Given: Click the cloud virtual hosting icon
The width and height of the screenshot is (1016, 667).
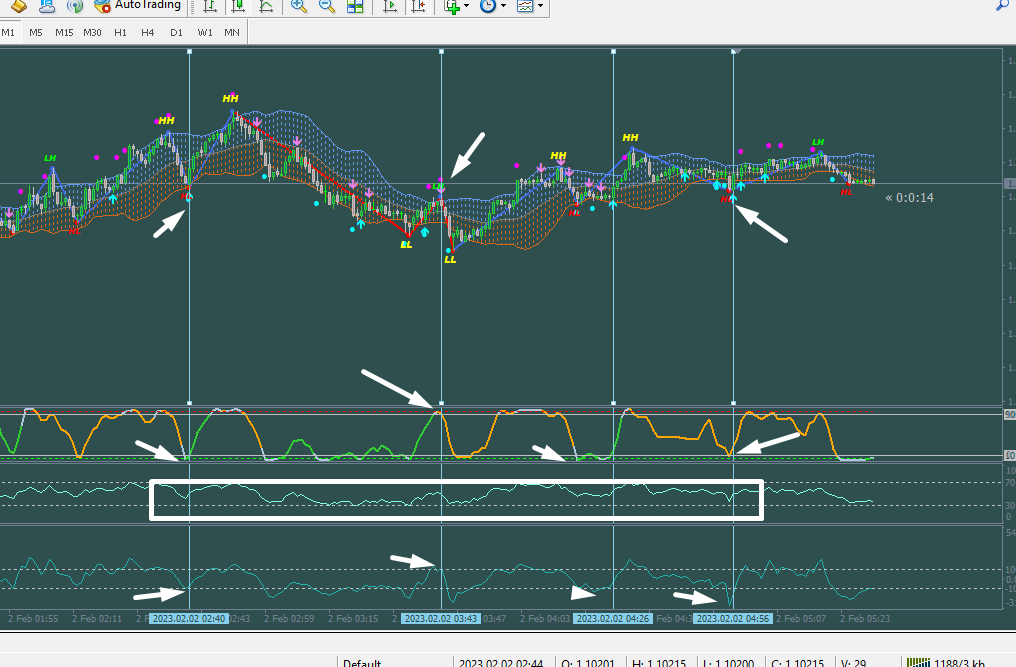Looking at the screenshot, I should pos(47,6).
